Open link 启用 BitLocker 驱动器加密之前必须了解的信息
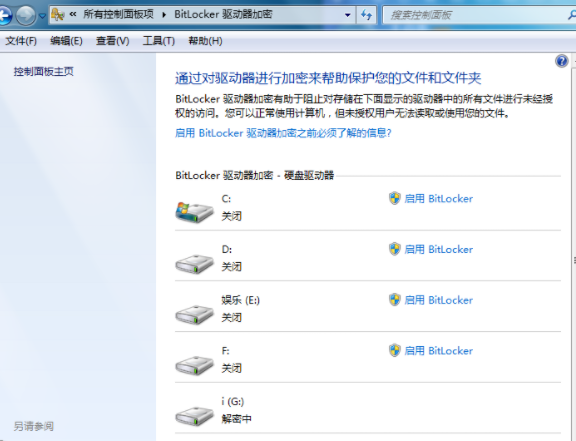Image resolution: width=576 pixels, height=441 pixels. (283, 133)
